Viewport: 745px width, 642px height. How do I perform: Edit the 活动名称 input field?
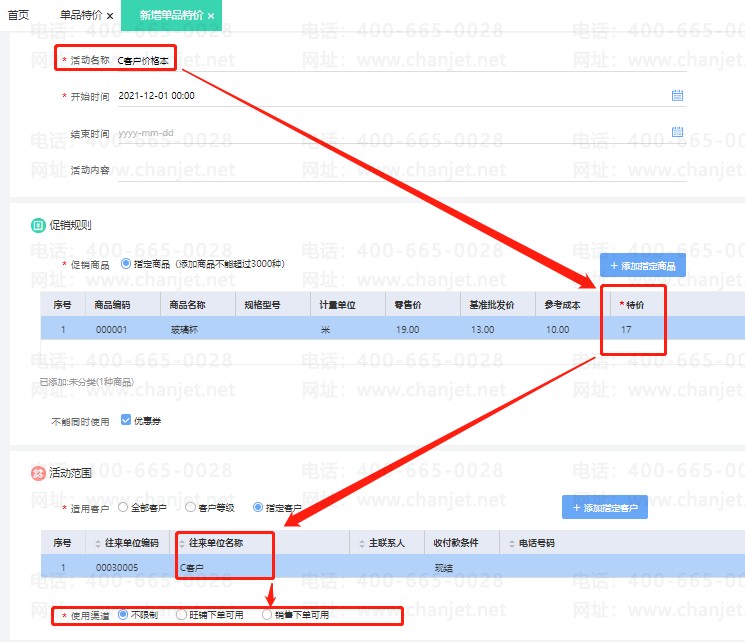tap(401, 61)
